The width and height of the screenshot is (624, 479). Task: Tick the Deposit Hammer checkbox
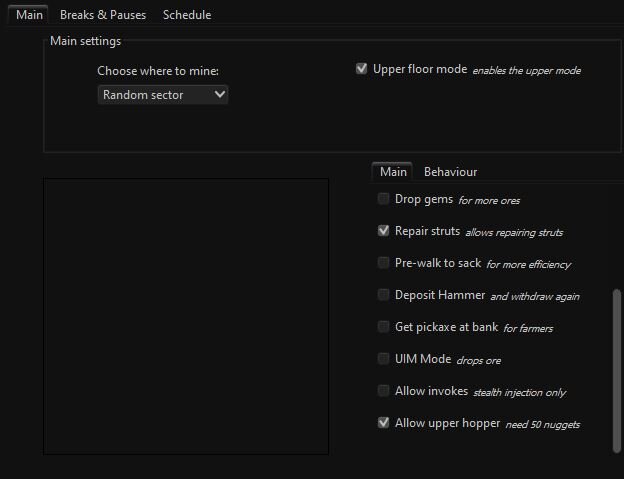click(x=384, y=295)
